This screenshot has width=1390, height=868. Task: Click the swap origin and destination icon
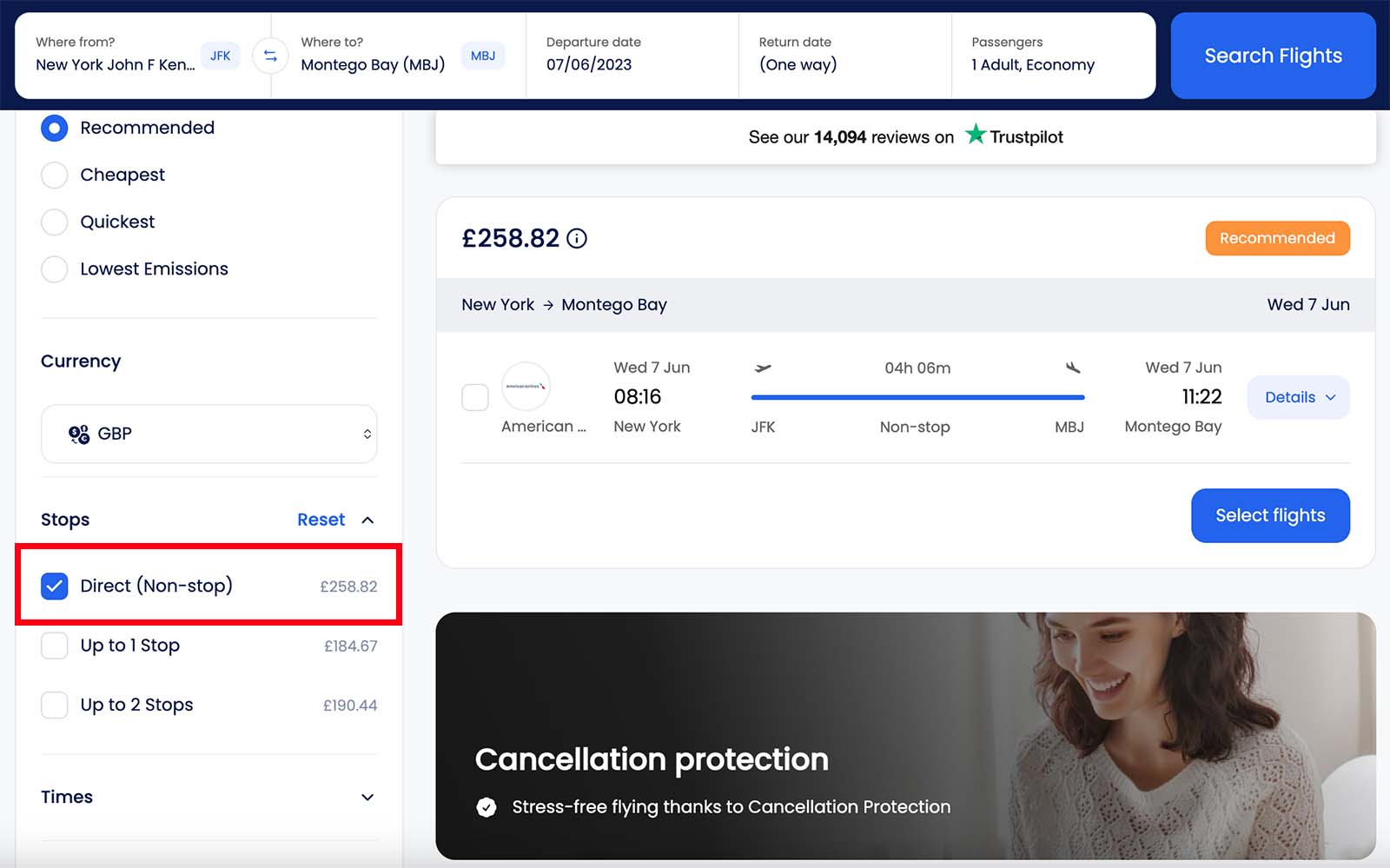(x=270, y=56)
